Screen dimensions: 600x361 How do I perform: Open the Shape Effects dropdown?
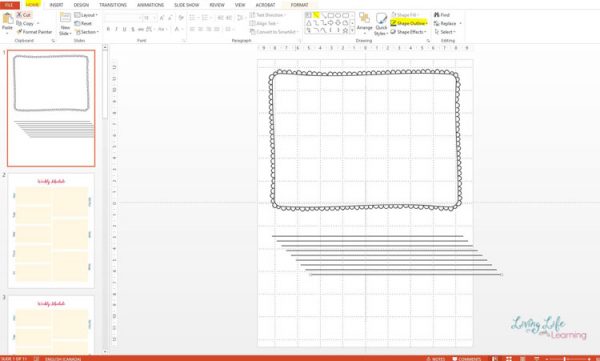pos(408,32)
